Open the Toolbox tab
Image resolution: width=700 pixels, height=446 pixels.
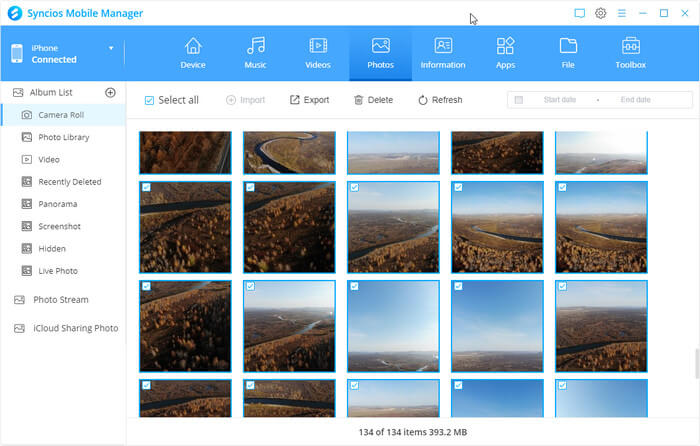[x=630, y=53]
